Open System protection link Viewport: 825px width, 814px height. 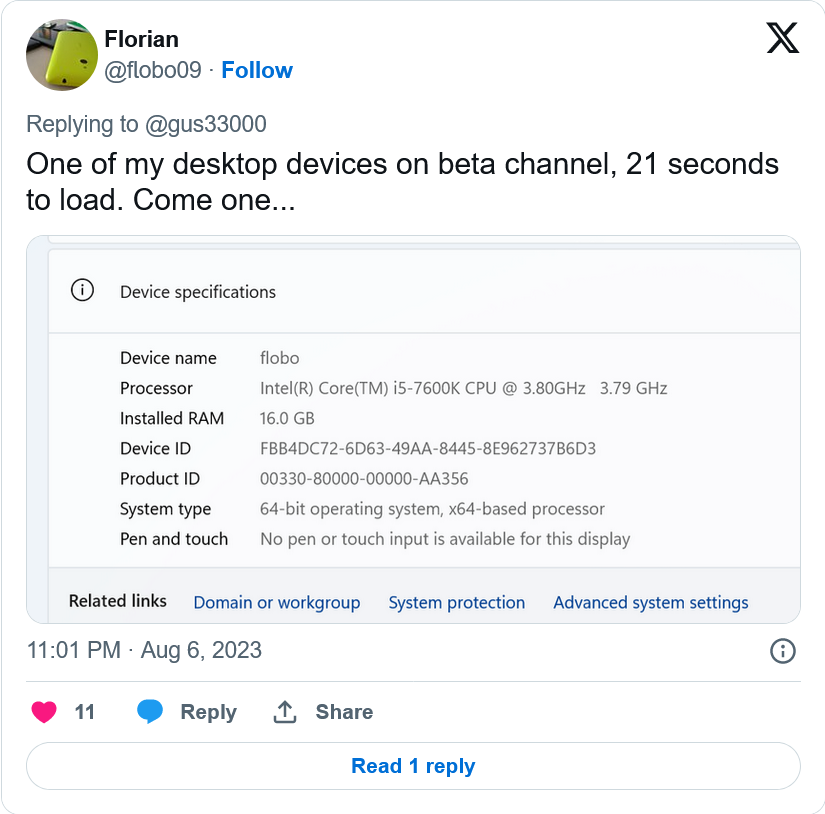456,602
